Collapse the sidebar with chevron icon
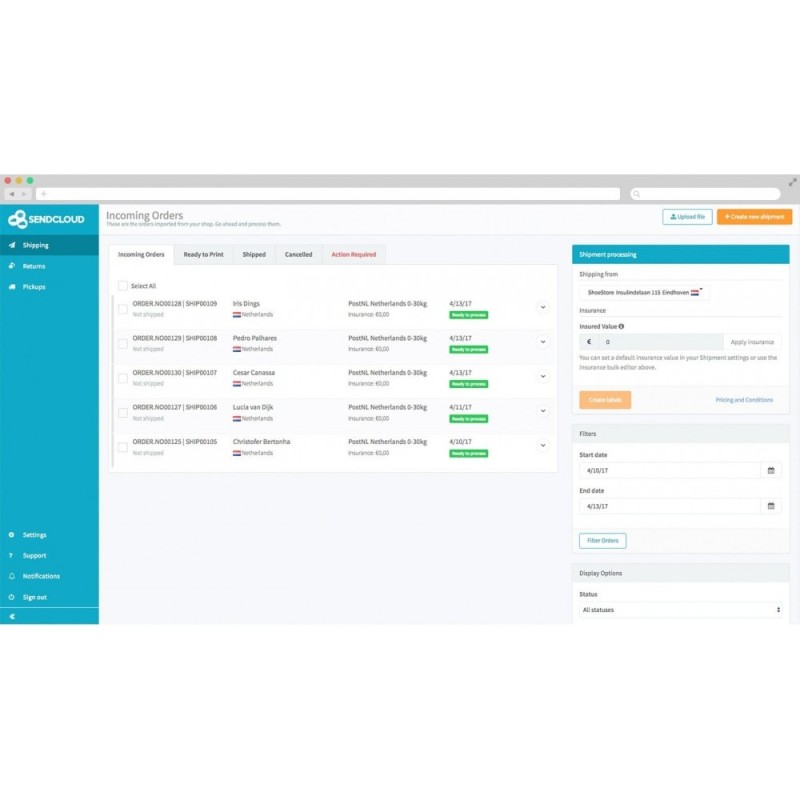Viewport: 800px width, 800px height. (11, 617)
